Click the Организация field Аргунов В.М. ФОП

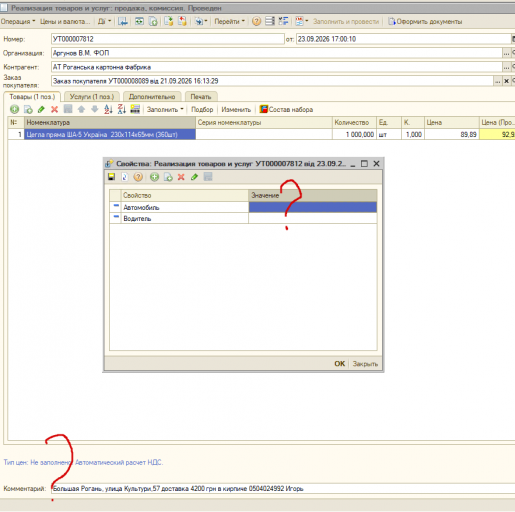tap(277, 53)
